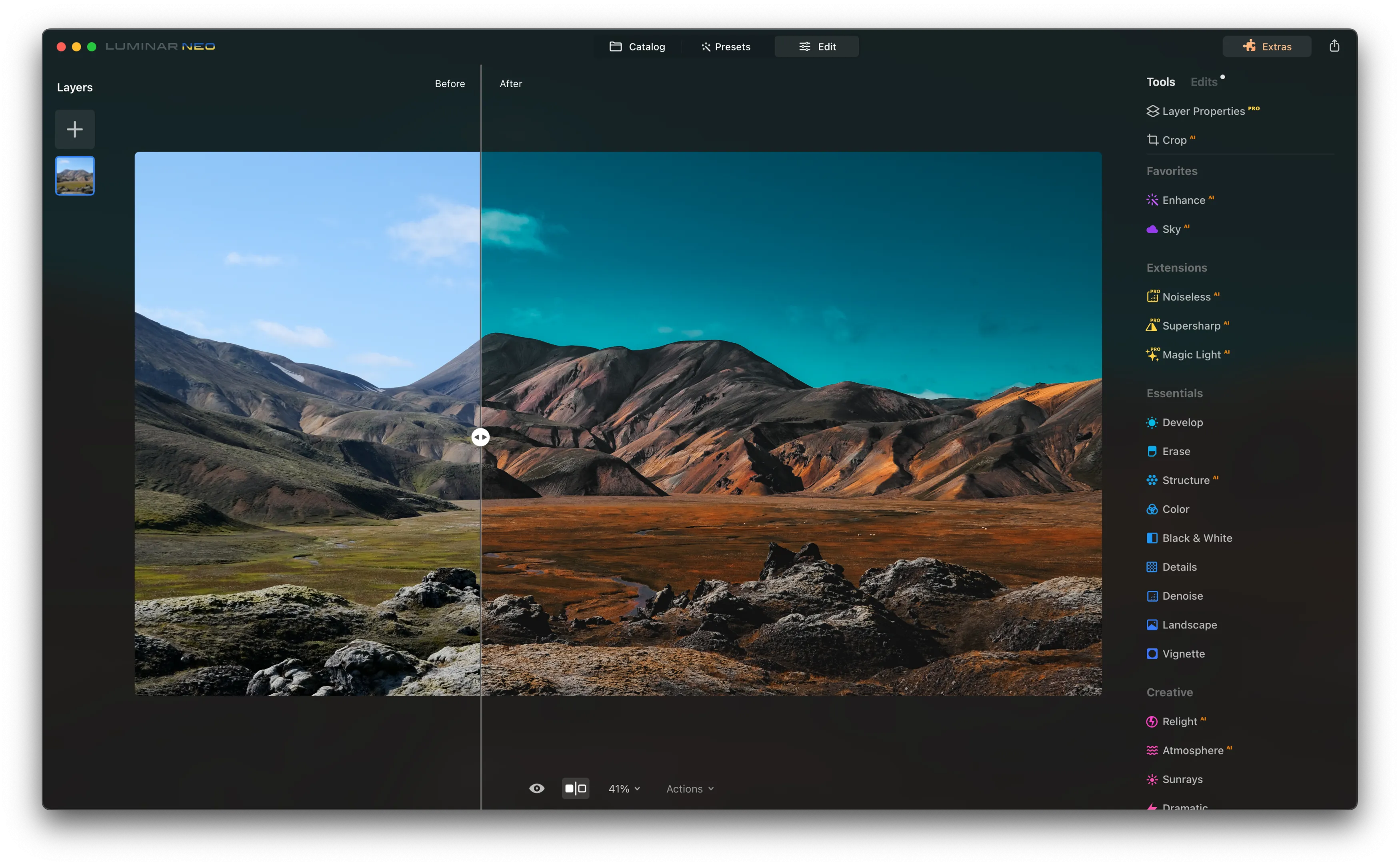This screenshot has height=866, width=1400.
Task: Switch to the Catalog tab
Action: (637, 46)
